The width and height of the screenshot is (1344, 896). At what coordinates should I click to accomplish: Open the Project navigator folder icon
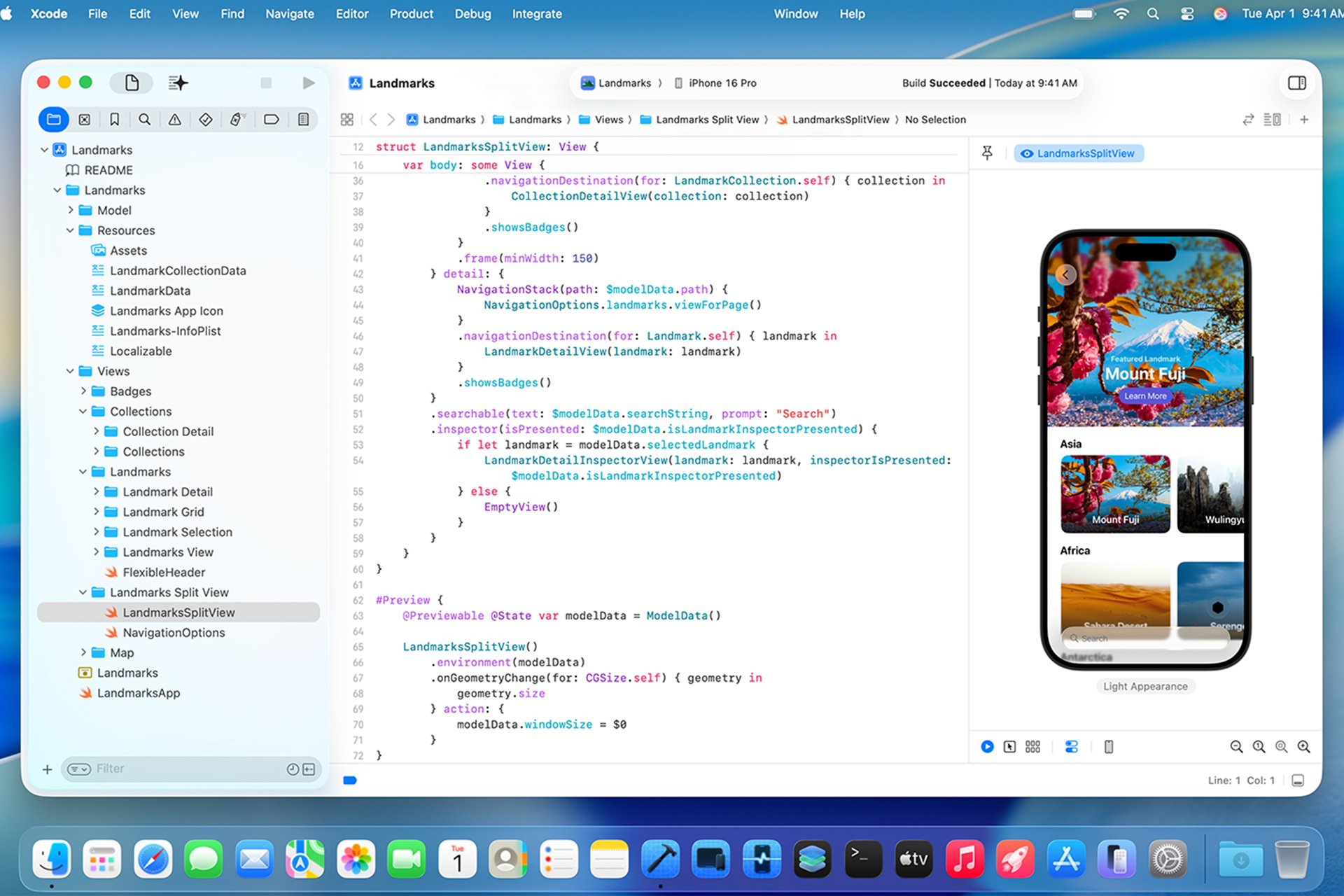[x=54, y=120]
